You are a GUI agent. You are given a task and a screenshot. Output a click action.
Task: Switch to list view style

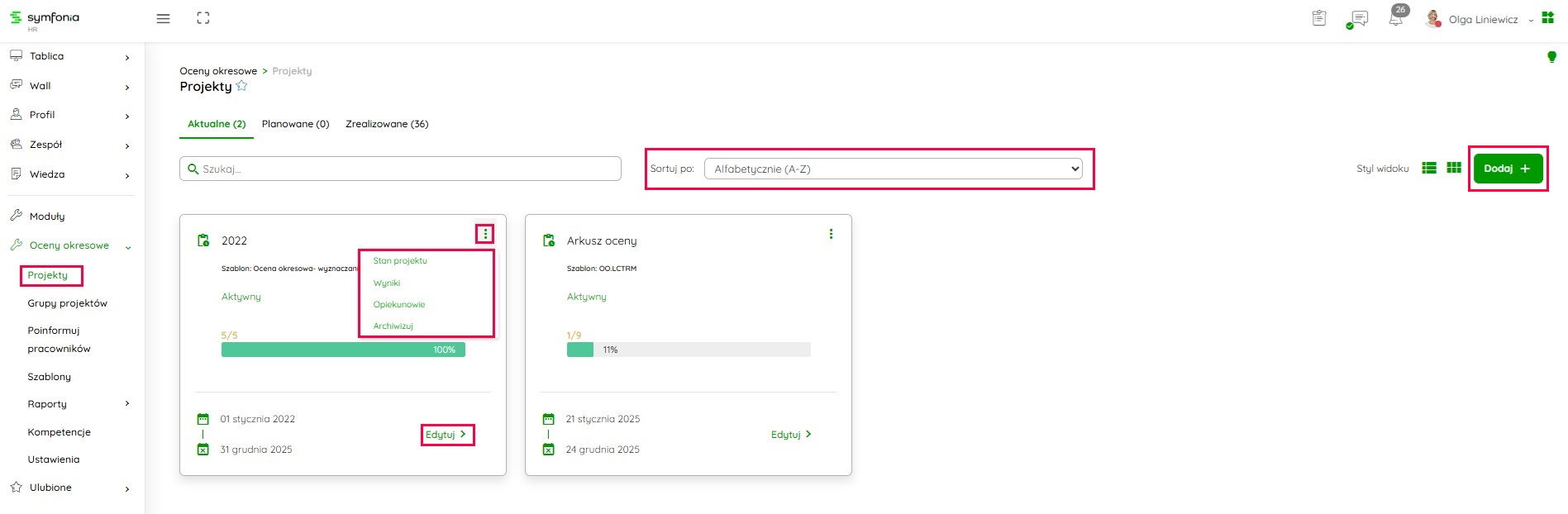(1429, 169)
